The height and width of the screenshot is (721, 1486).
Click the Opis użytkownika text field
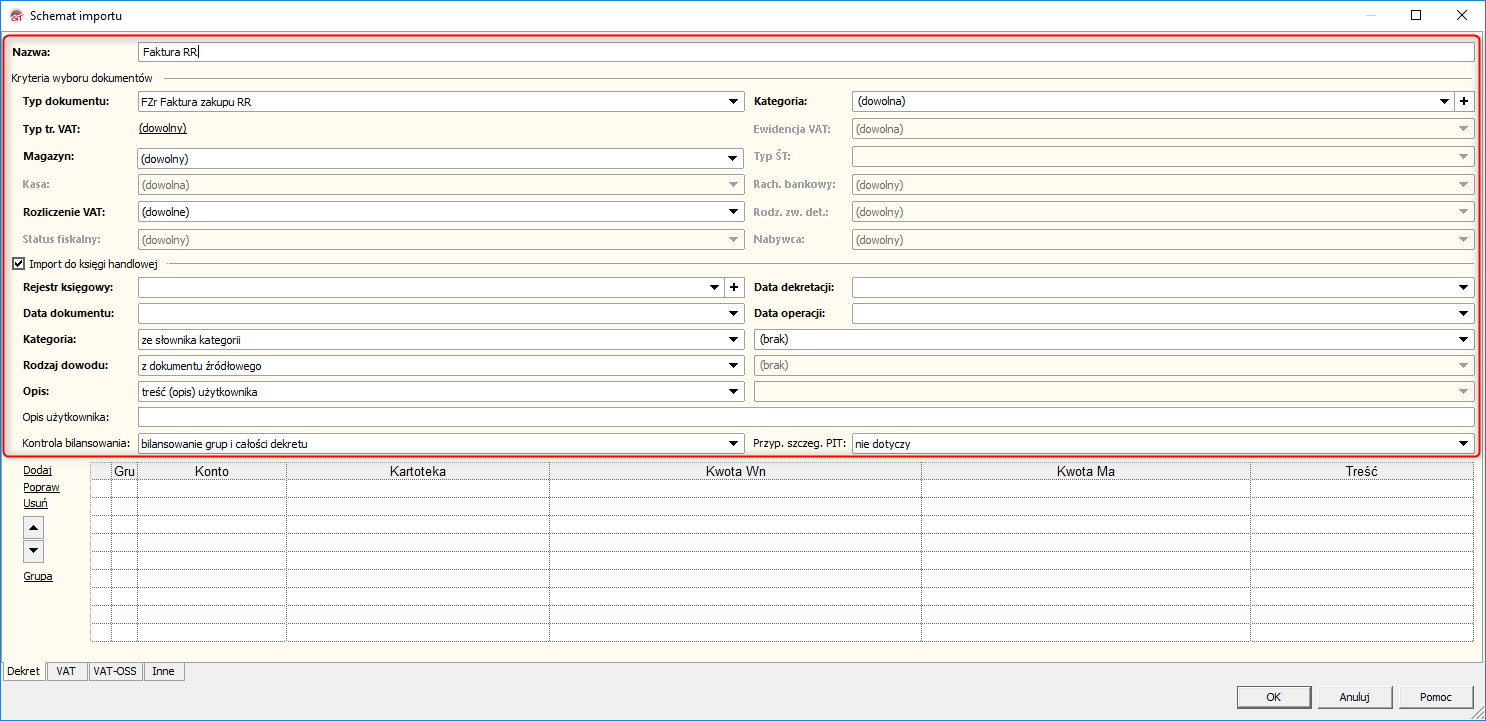(x=806, y=417)
